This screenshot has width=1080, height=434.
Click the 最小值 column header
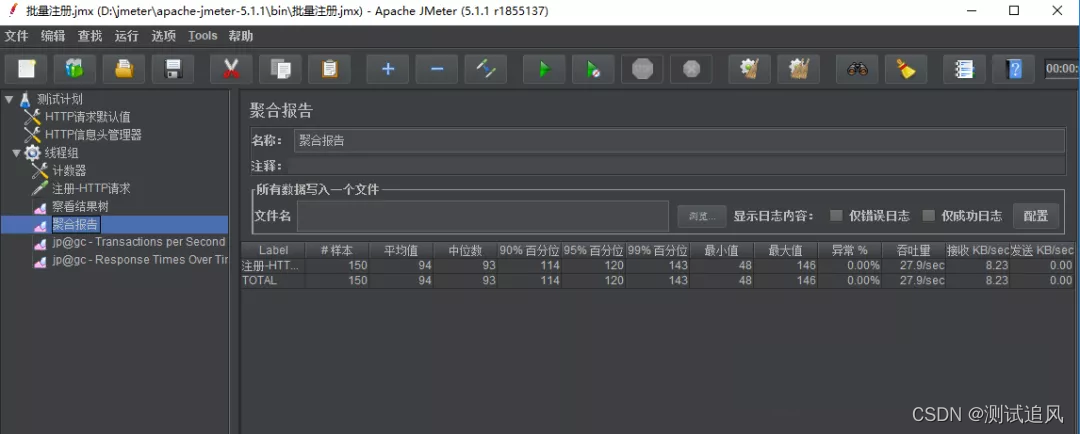click(722, 250)
